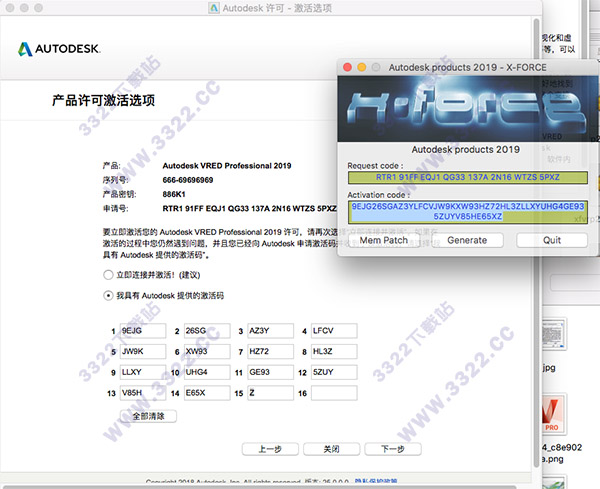This screenshot has height=489, width=600.
Task: Click the red PRO file icon in background
Action: tap(553, 415)
